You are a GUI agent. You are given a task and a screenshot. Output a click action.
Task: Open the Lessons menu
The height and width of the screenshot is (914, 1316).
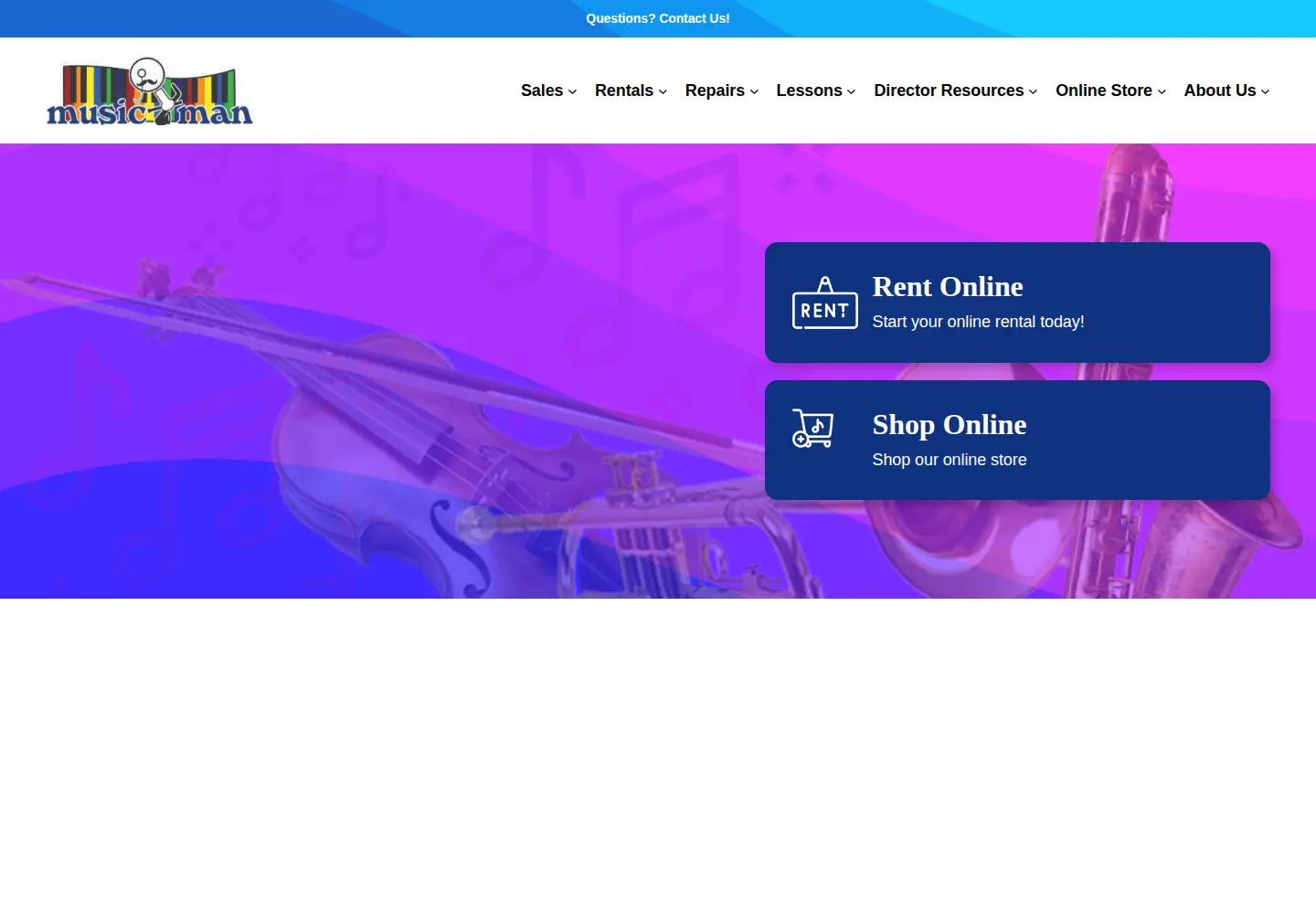(809, 90)
